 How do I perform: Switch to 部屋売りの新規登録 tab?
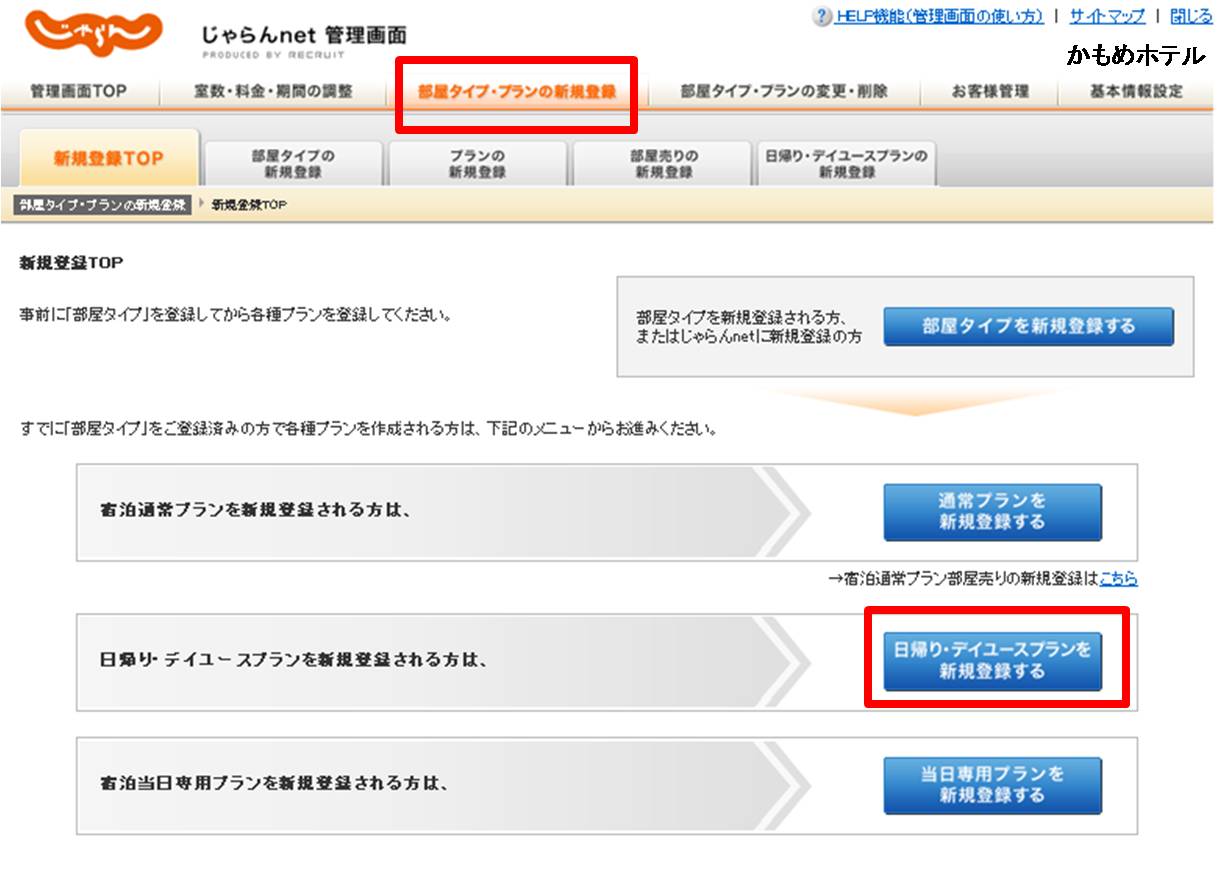click(663, 164)
